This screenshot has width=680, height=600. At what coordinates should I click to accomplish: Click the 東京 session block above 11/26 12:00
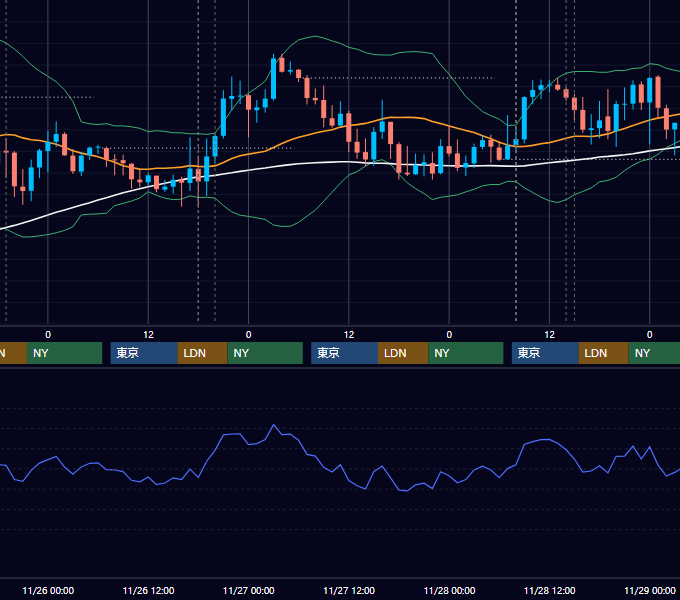144,353
